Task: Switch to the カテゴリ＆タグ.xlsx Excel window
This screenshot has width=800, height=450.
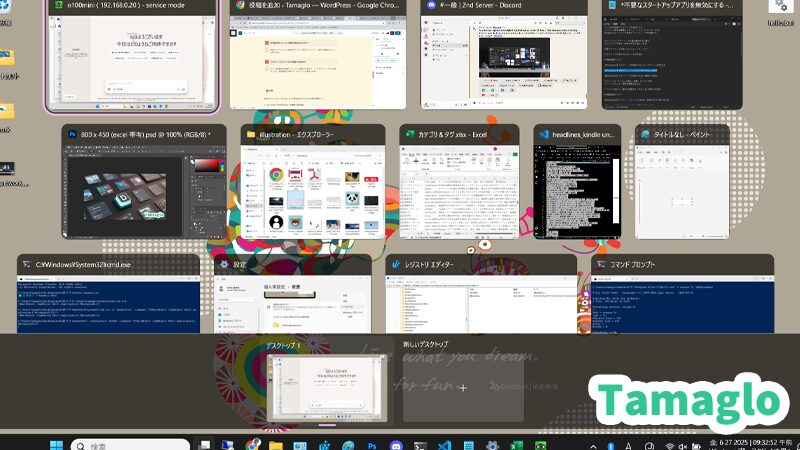Action: click(x=459, y=181)
